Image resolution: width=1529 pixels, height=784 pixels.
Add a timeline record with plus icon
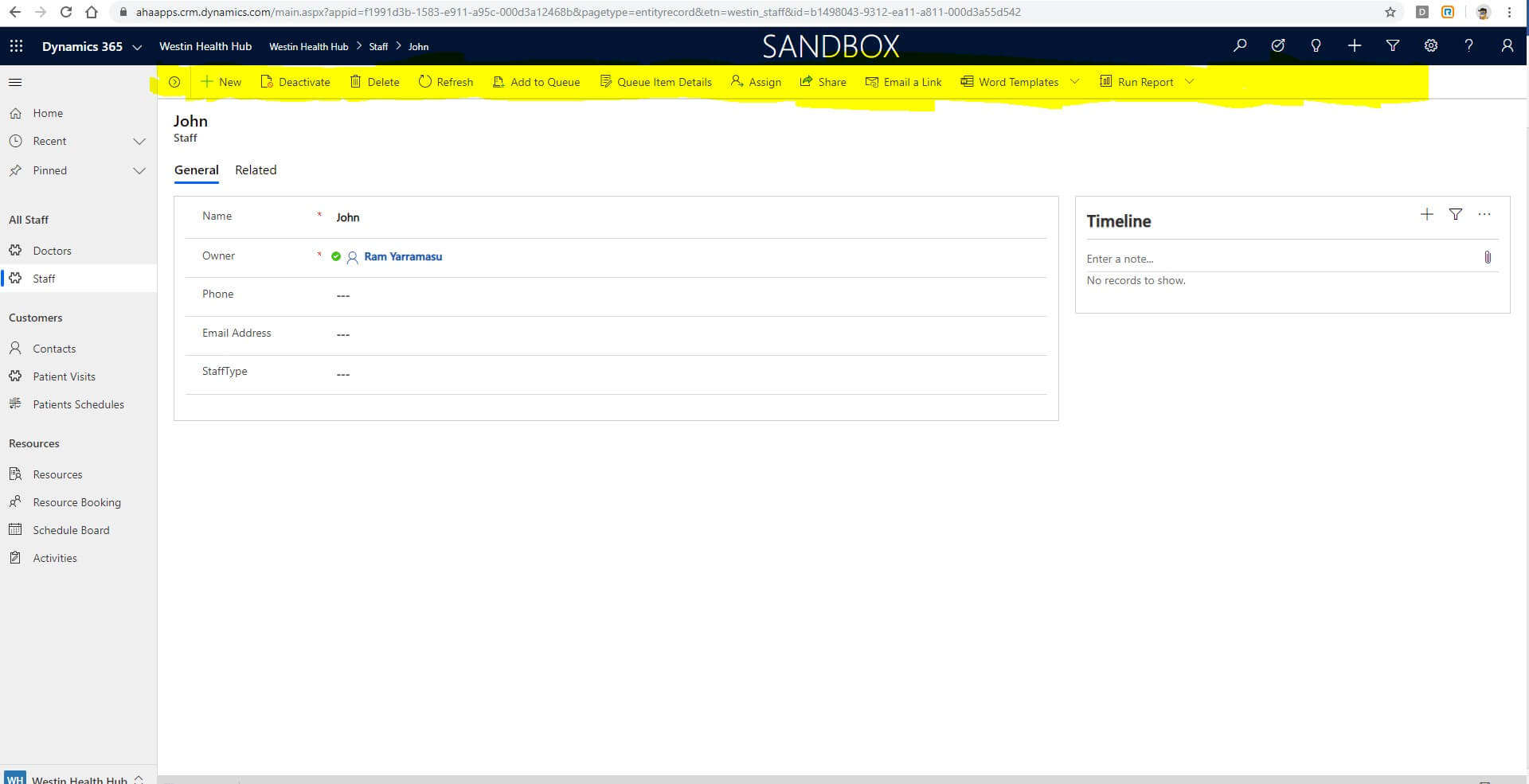(1427, 214)
